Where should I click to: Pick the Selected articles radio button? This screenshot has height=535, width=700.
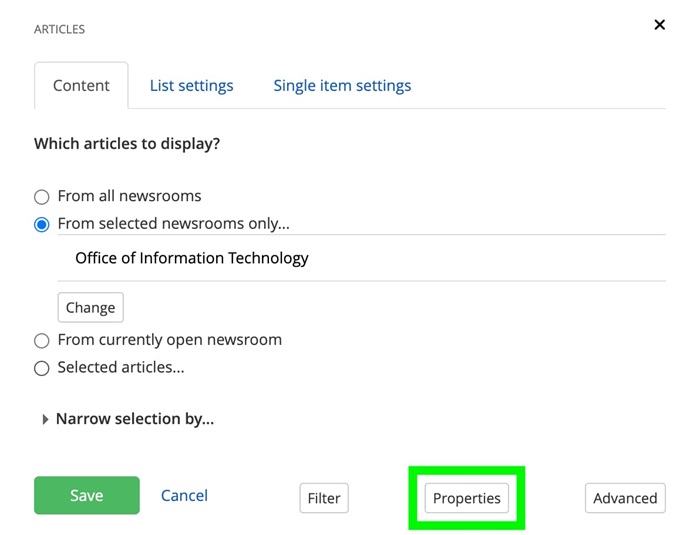click(x=42, y=368)
